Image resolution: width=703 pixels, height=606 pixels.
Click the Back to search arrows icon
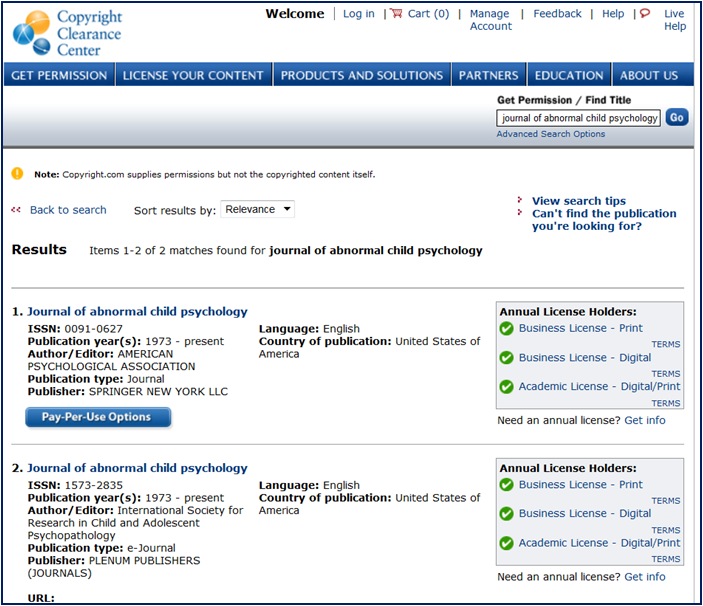(x=16, y=210)
